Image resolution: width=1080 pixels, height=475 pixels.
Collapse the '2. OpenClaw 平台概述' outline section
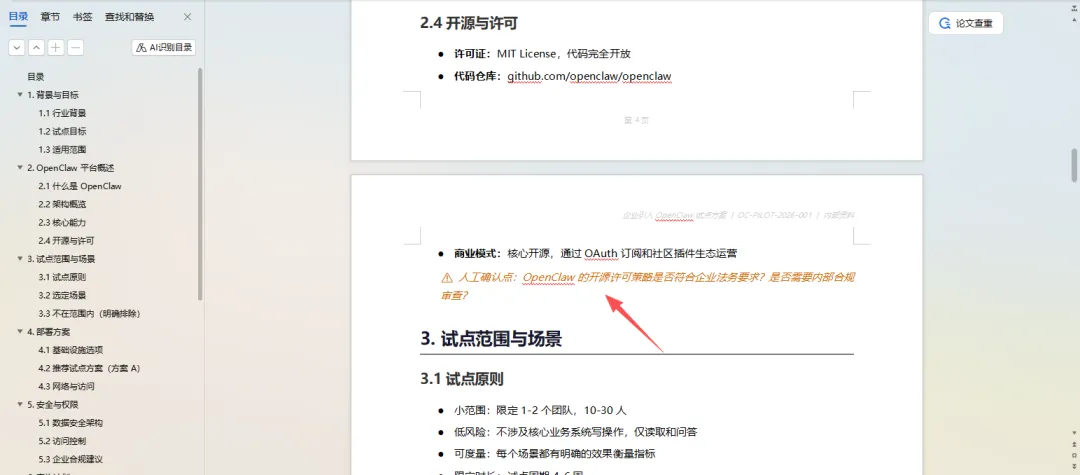[20, 168]
